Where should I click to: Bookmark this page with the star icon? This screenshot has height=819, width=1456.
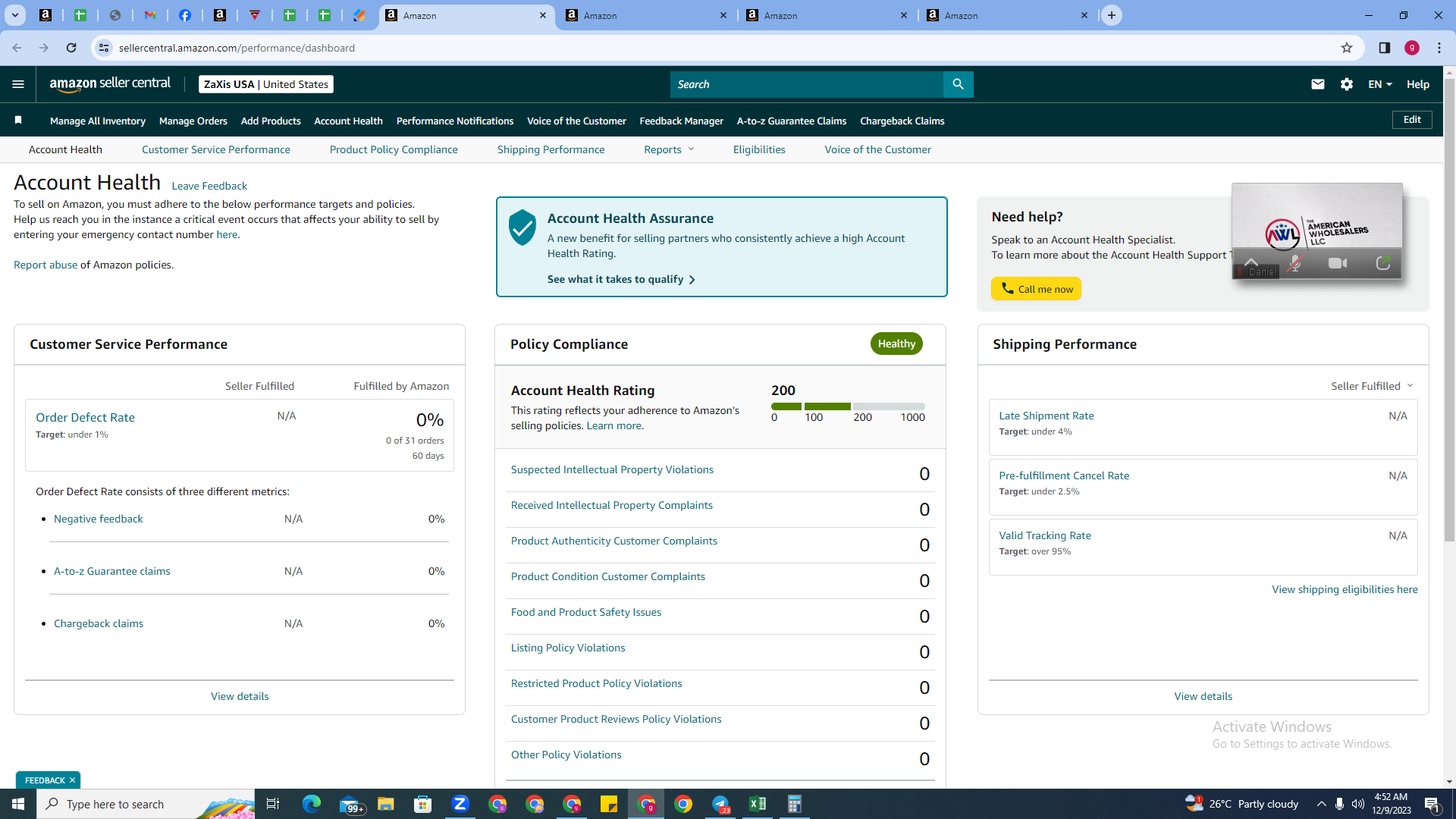click(1347, 48)
